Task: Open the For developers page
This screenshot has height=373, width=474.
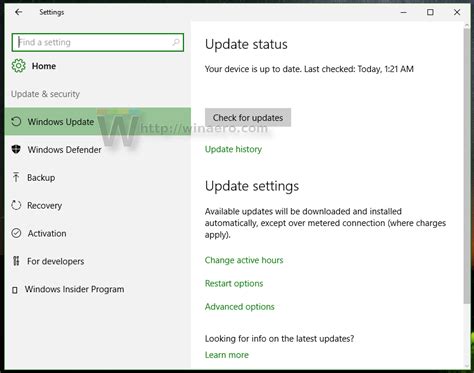Action: (x=98, y=261)
